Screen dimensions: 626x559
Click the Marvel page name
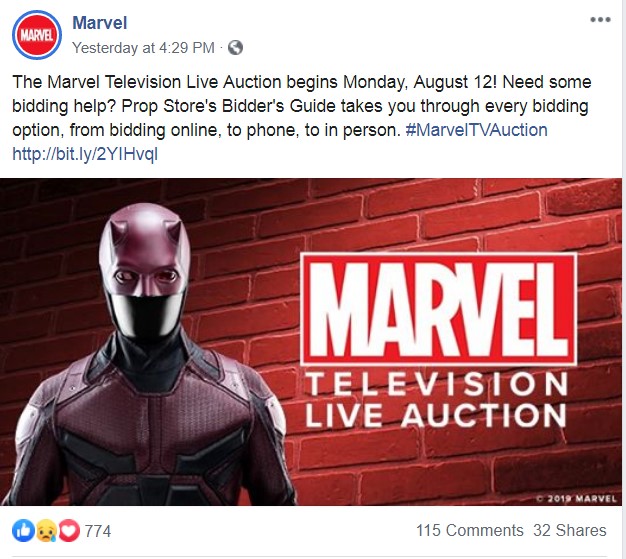point(100,23)
